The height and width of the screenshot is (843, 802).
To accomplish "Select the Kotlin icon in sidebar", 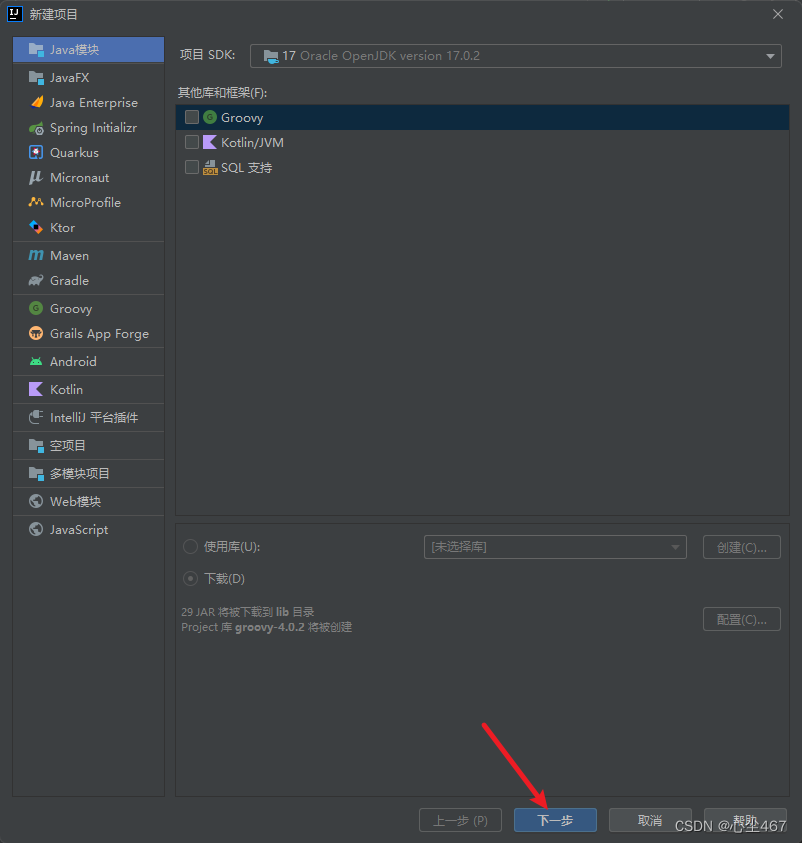I will coord(36,390).
